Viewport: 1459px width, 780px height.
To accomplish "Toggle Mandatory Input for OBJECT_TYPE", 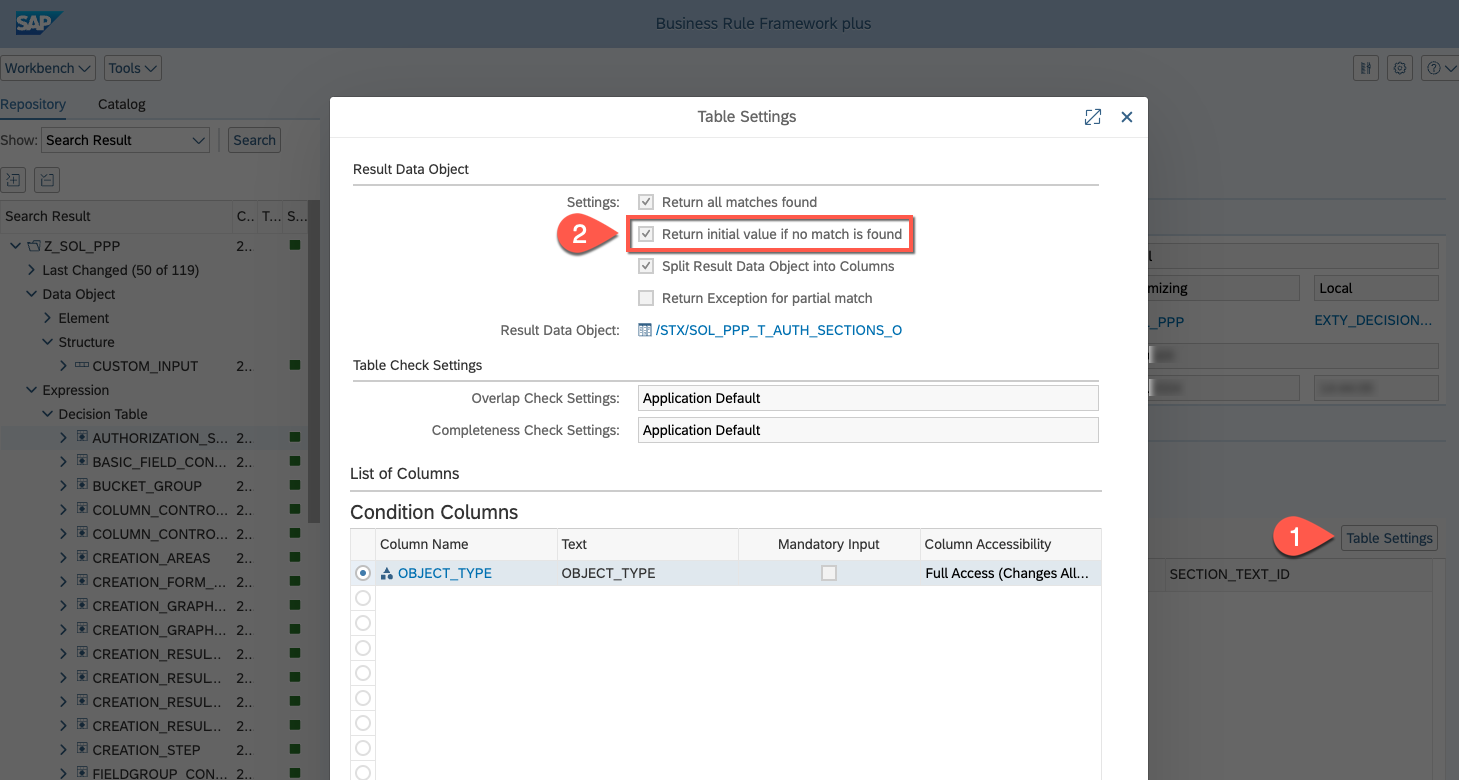I will [828, 573].
